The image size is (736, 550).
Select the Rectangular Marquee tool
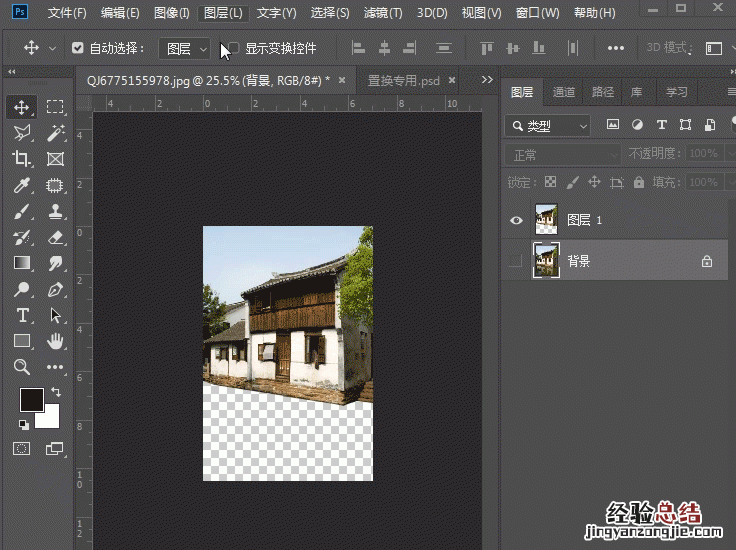pyautogui.click(x=56, y=107)
